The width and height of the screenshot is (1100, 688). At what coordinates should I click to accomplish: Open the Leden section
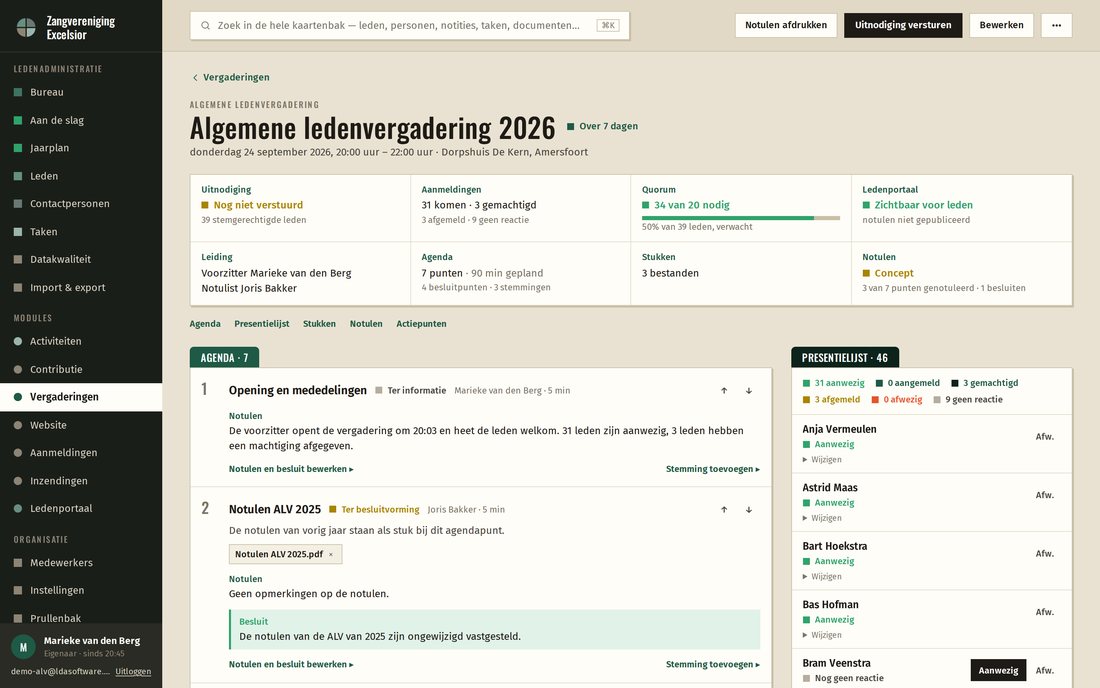pos(81,176)
